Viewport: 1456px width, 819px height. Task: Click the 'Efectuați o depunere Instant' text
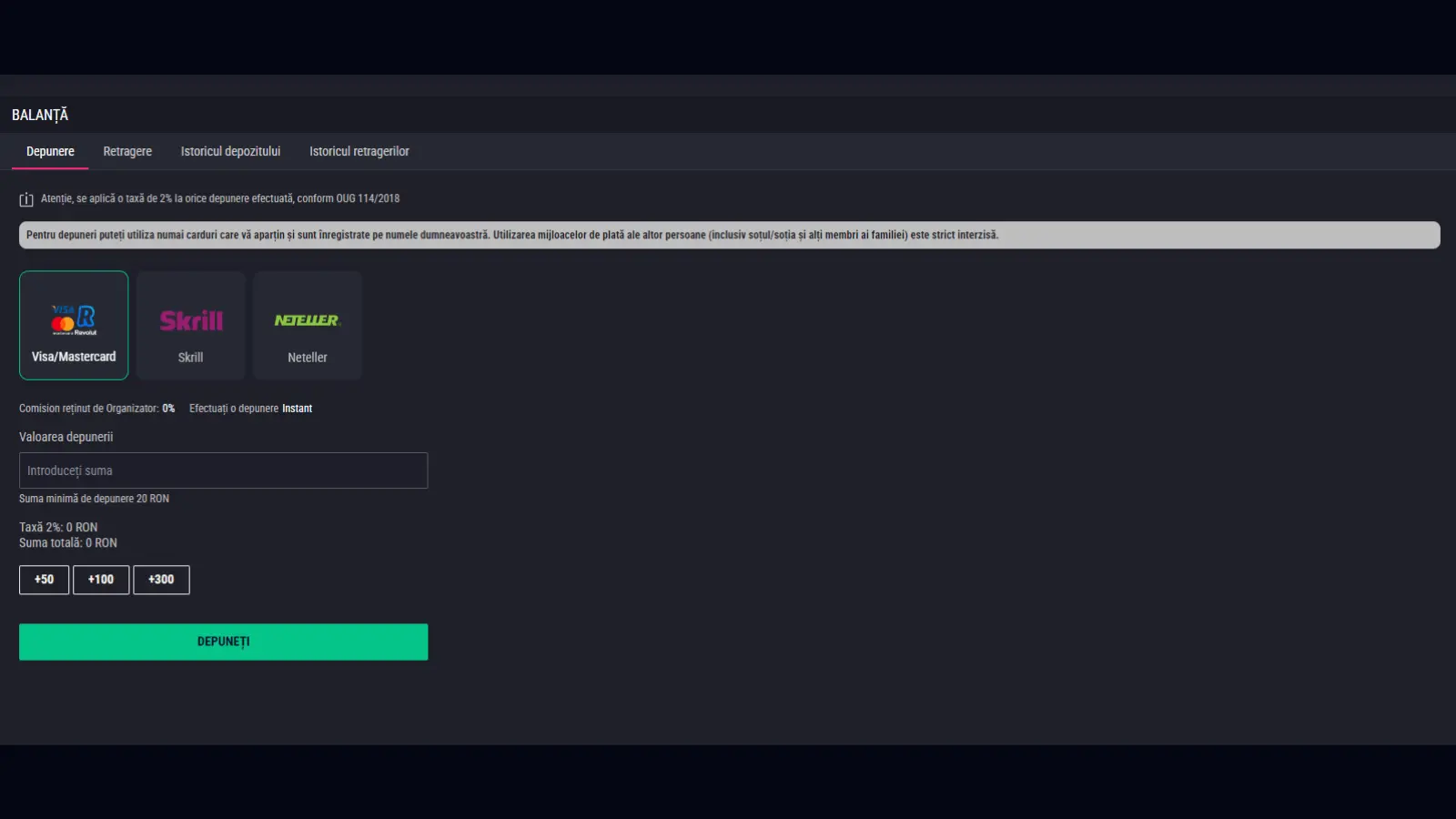point(250,409)
